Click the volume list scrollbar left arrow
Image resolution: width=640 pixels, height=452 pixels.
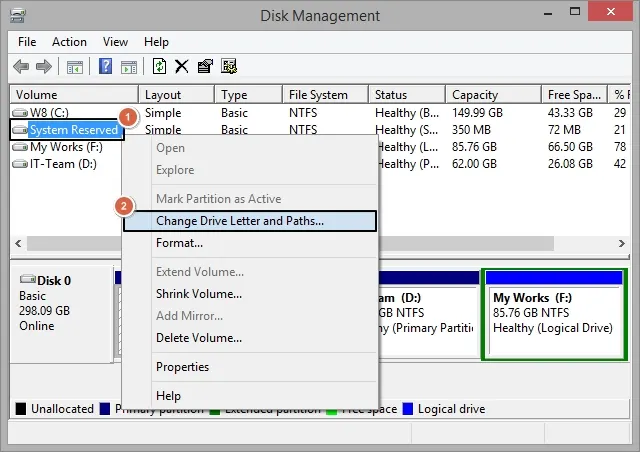18,244
